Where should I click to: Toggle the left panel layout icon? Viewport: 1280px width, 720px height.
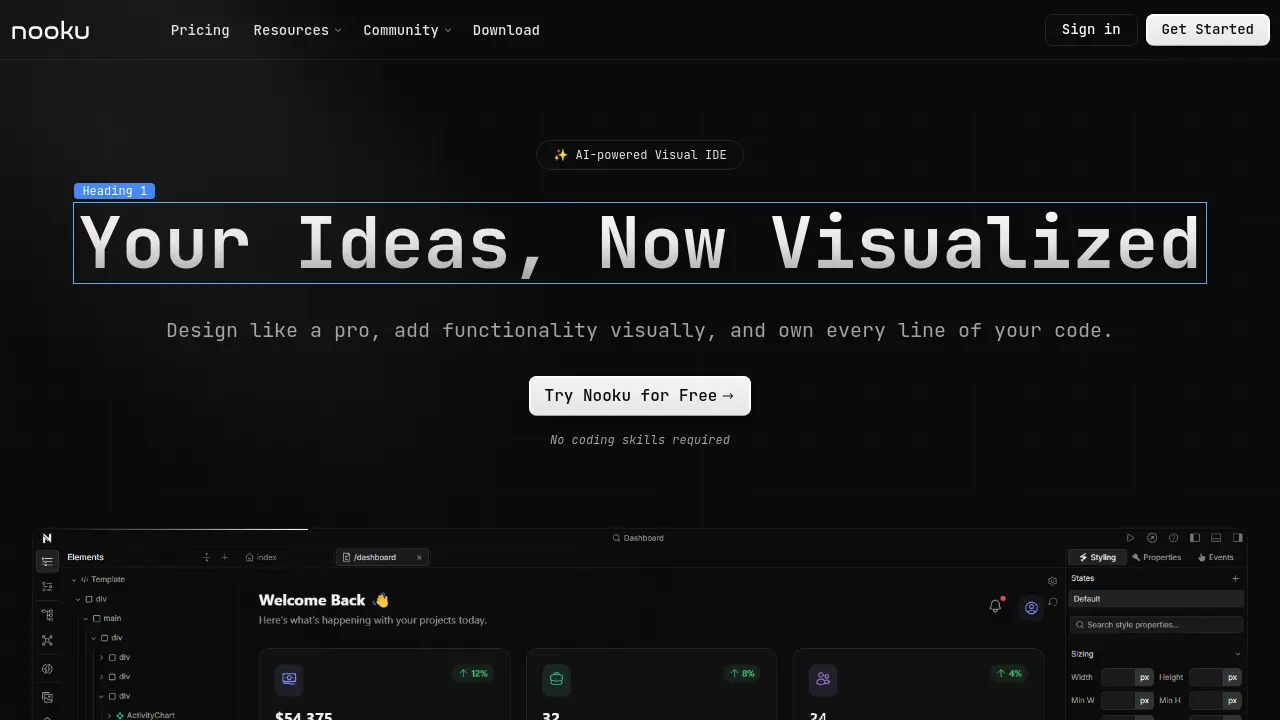[1195, 538]
